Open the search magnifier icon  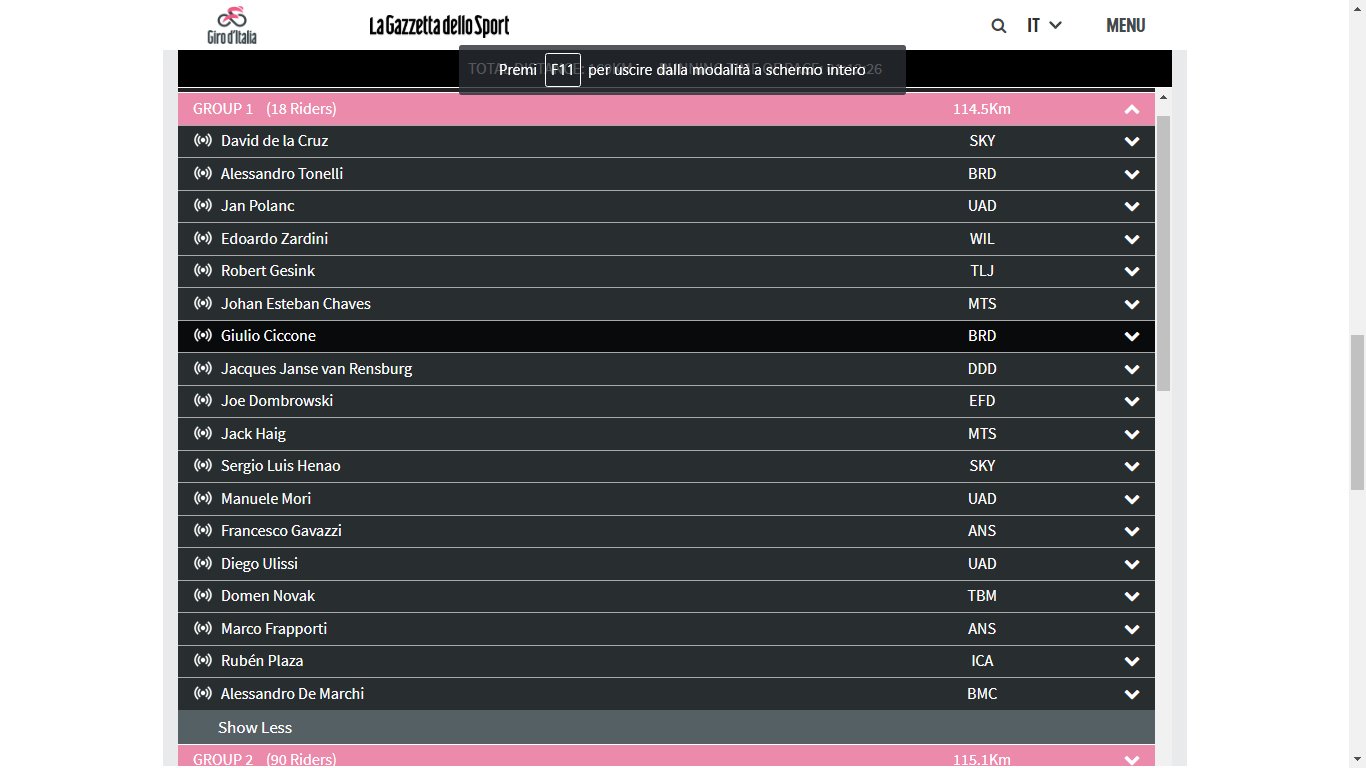[998, 26]
